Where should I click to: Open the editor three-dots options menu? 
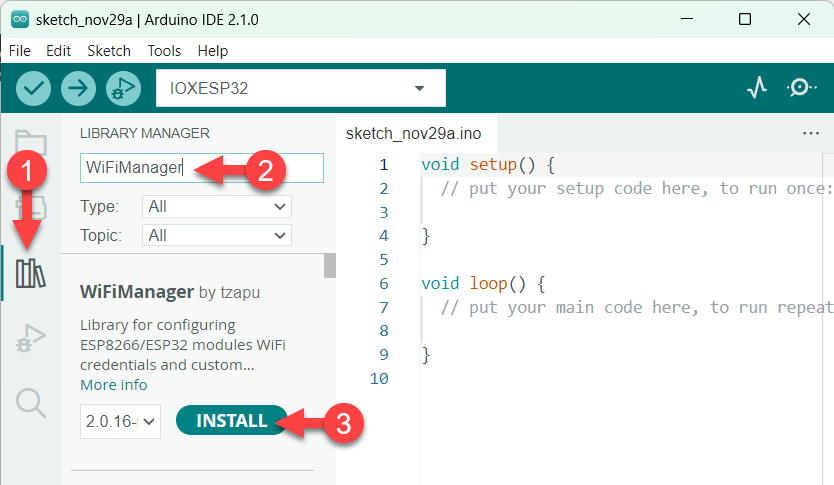811,133
